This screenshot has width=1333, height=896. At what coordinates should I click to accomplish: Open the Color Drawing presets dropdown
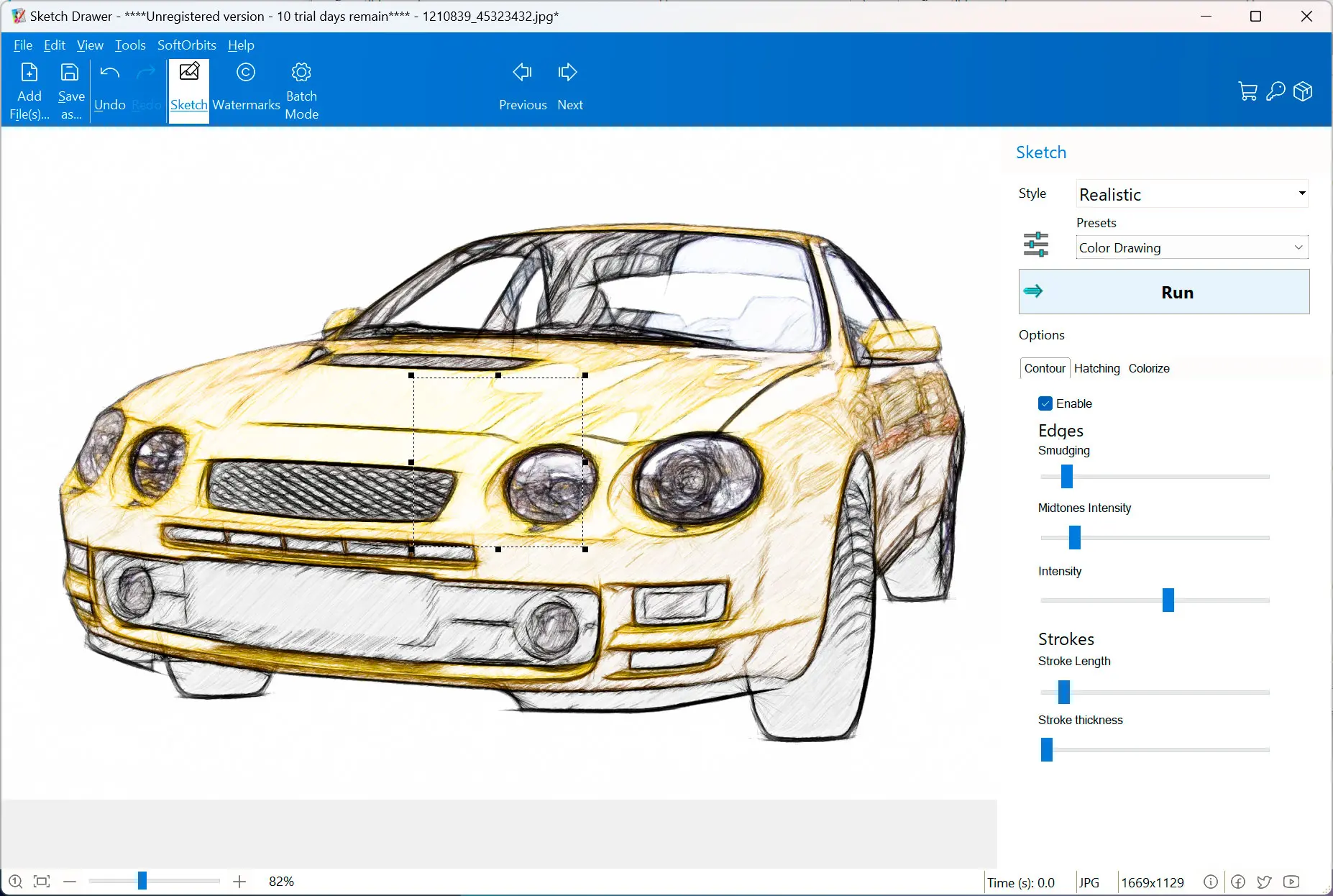1190,247
